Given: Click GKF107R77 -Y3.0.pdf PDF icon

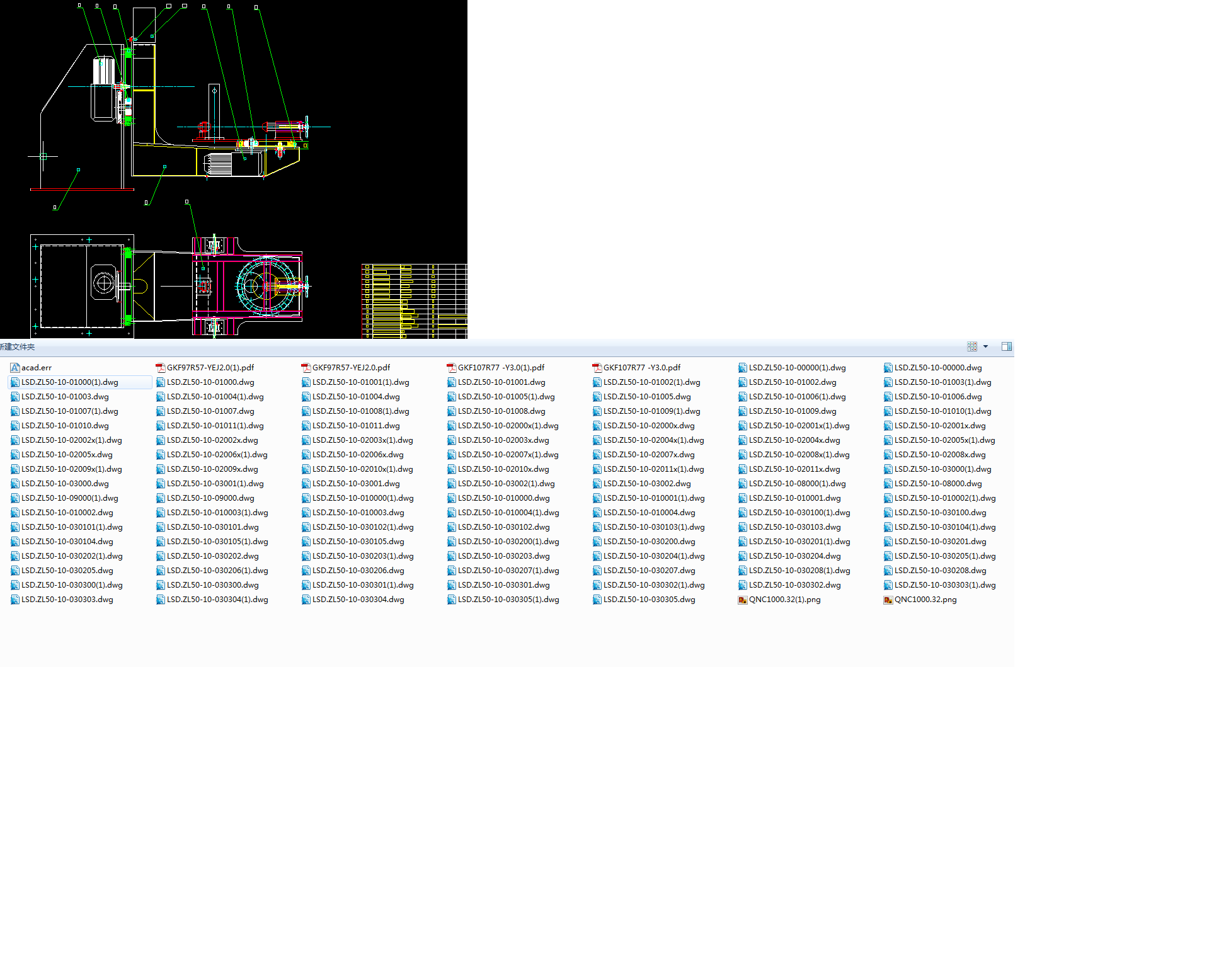Looking at the screenshot, I should 597,368.
